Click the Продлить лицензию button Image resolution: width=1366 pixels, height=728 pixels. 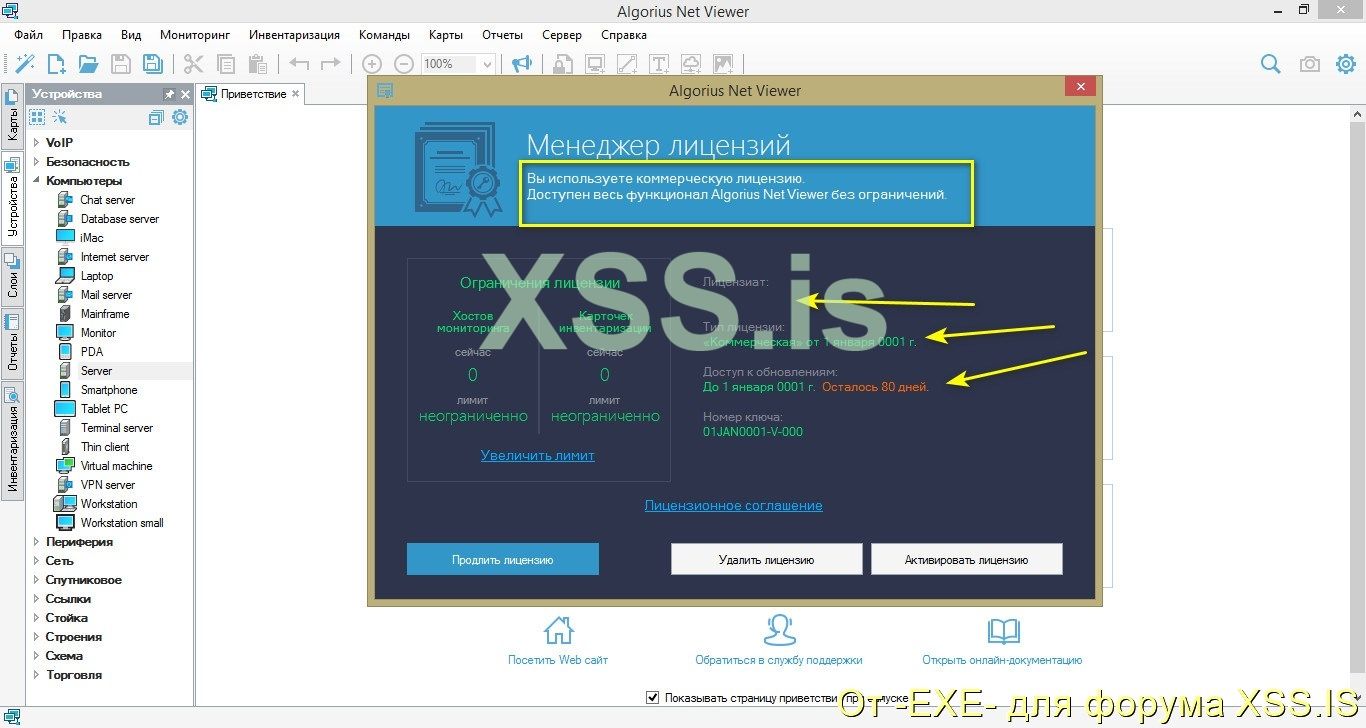pos(502,560)
